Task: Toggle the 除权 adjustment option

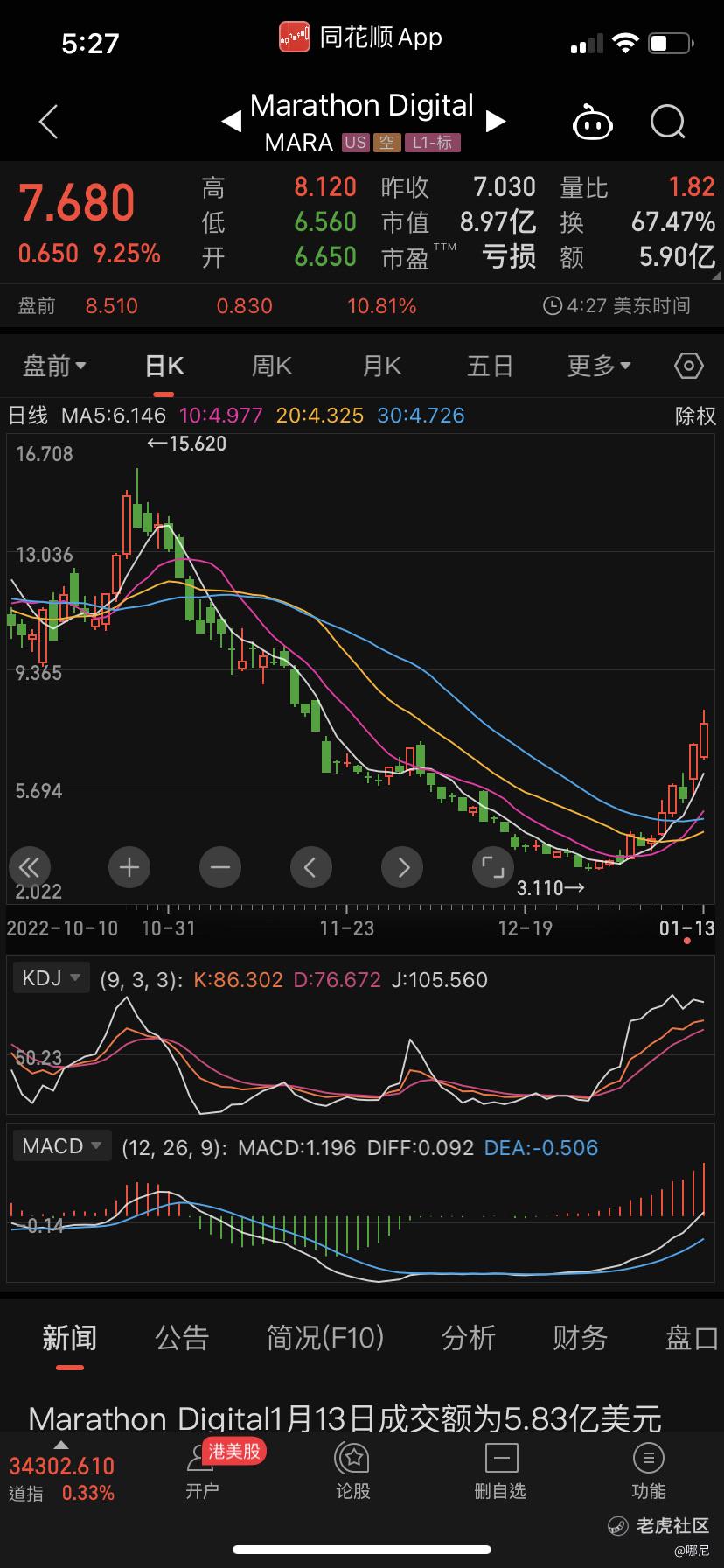Action: click(x=695, y=416)
